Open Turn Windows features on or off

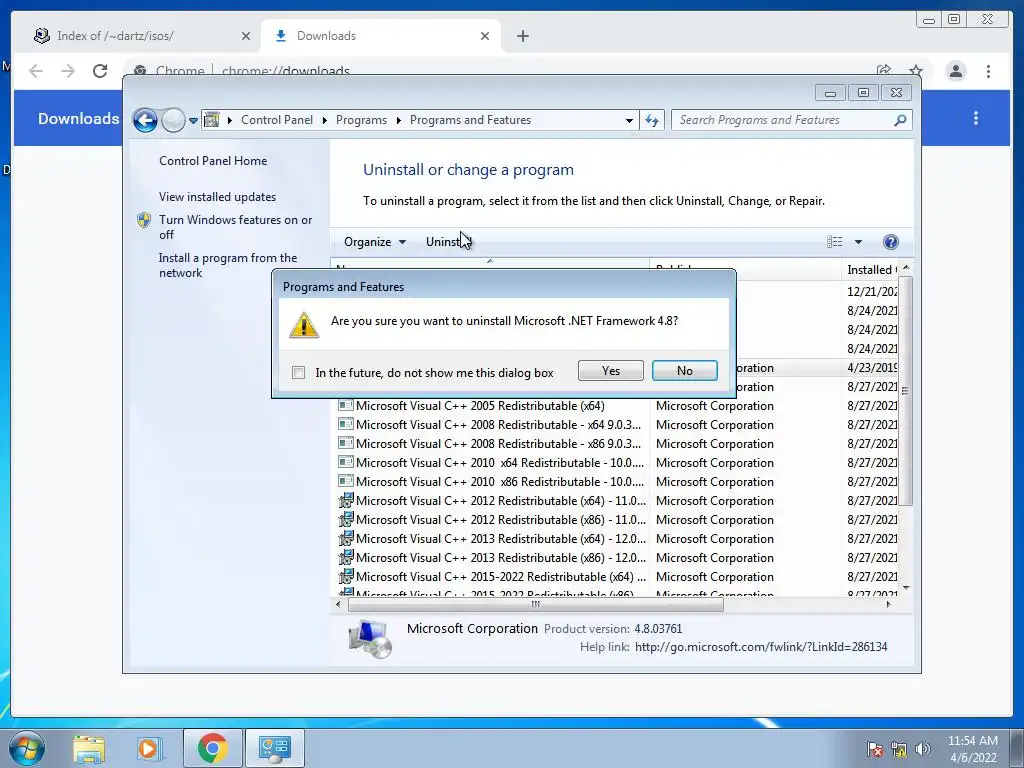(x=235, y=227)
